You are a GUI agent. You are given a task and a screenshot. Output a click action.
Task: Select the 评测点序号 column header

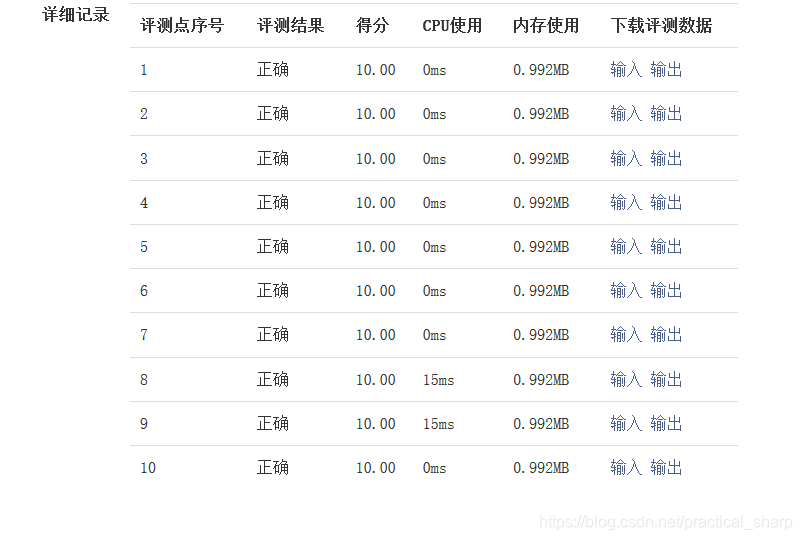click(182, 25)
